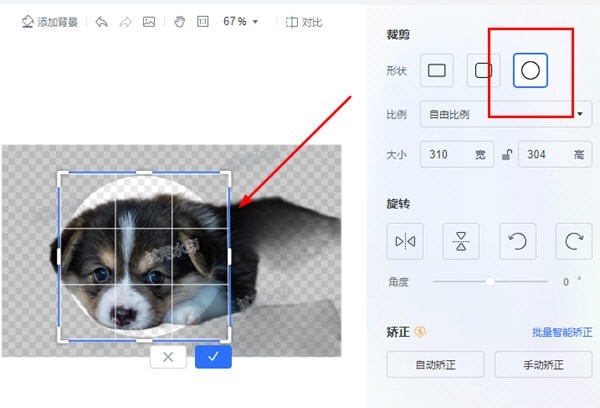This screenshot has width=600, height=408.
Task: Redo the last edit
Action: pos(125,22)
